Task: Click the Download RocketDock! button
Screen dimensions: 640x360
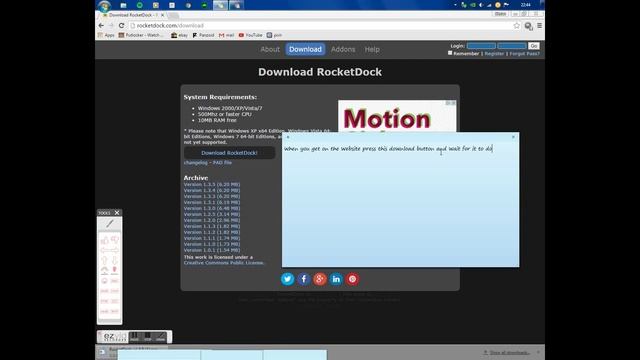Action: [229, 153]
